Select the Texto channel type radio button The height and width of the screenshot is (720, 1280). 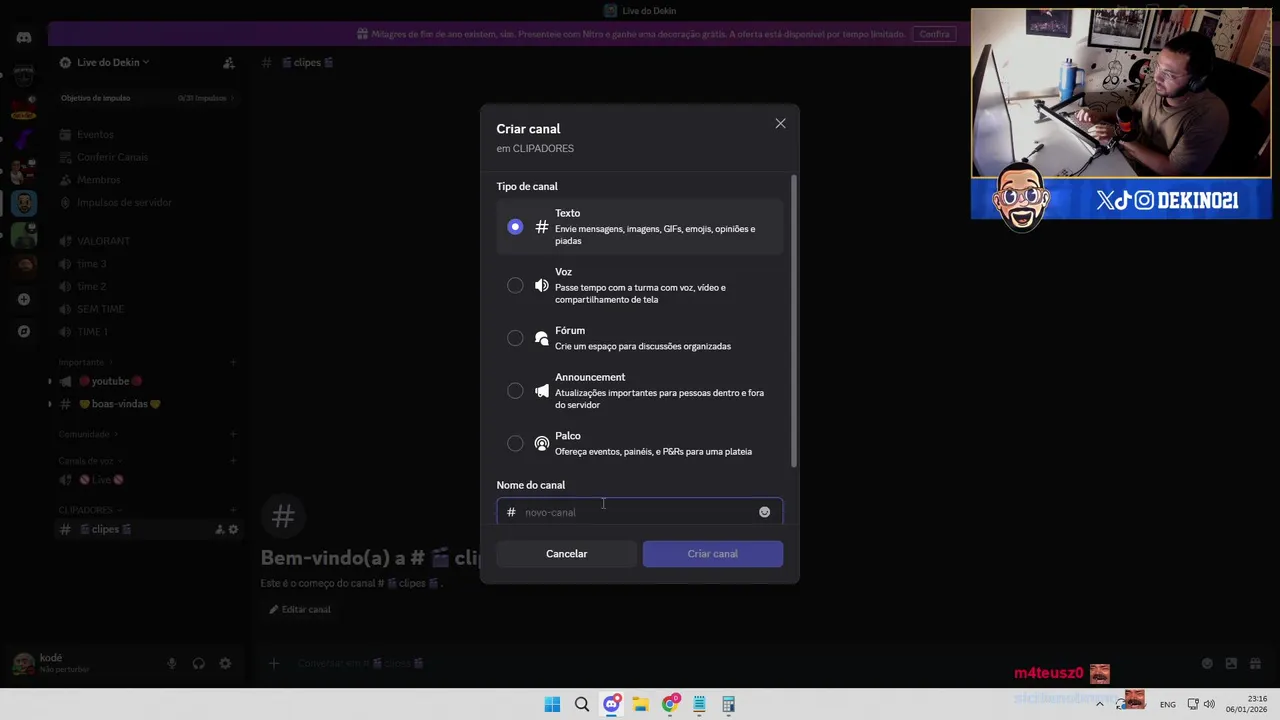[515, 227]
